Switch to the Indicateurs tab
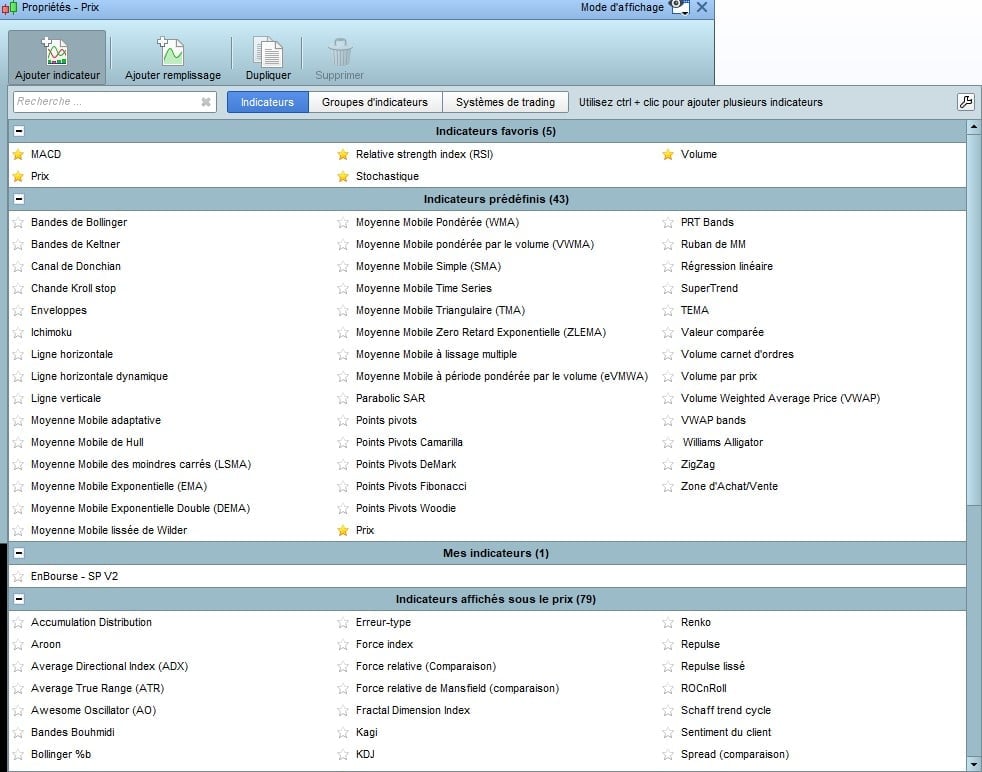The width and height of the screenshot is (982, 772). click(267, 102)
